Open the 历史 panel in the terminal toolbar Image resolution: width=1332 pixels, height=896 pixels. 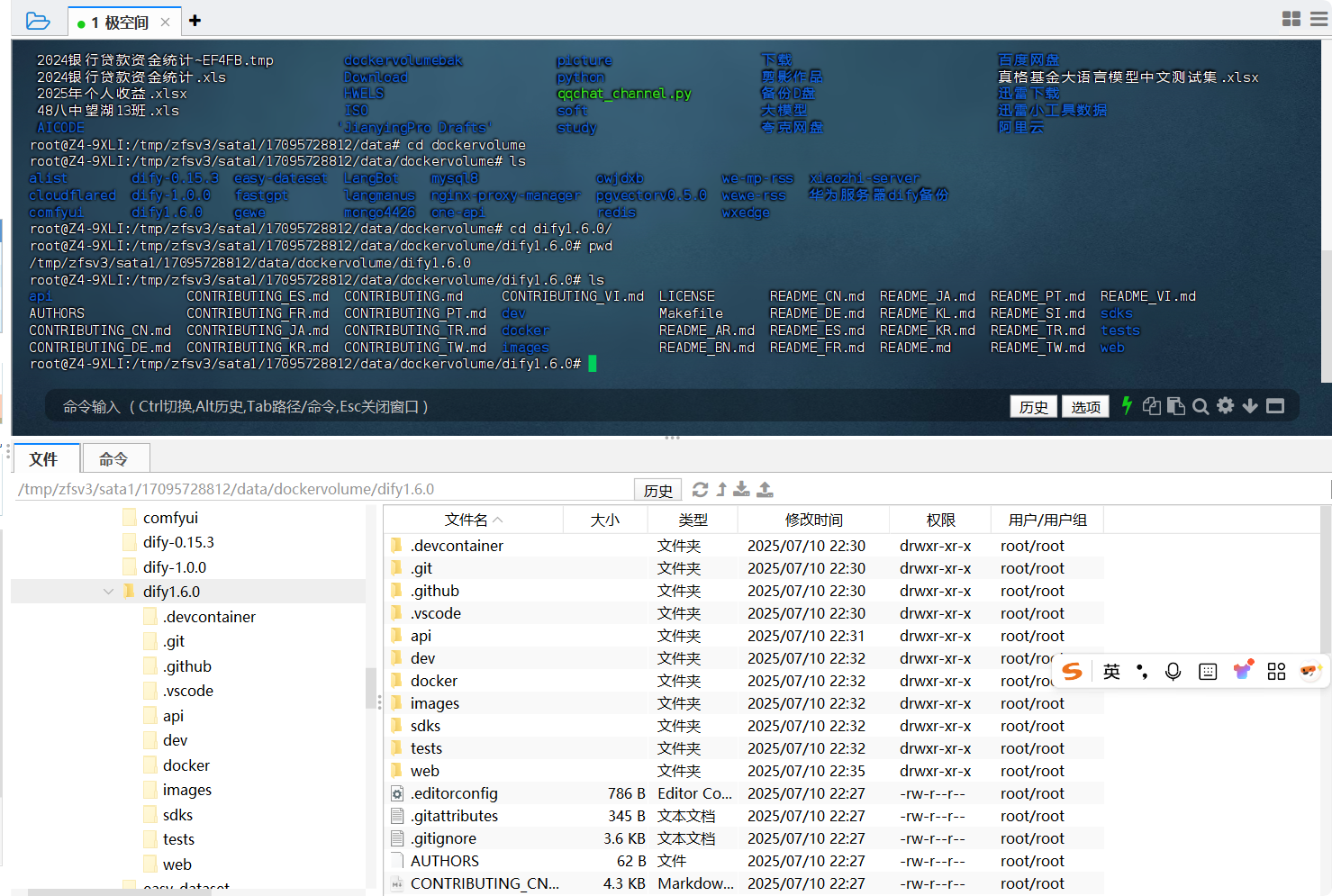1033,406
